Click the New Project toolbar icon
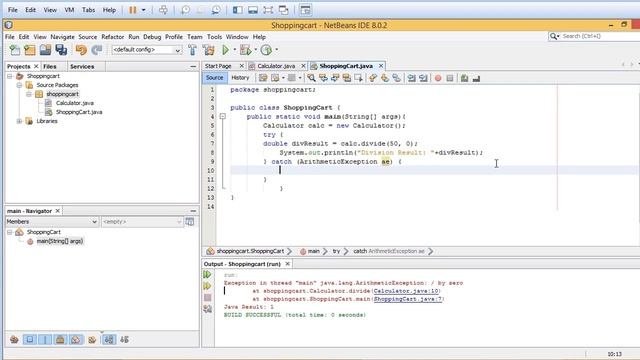This screenshot has width=640, height=360. click(x=30, y=50)
